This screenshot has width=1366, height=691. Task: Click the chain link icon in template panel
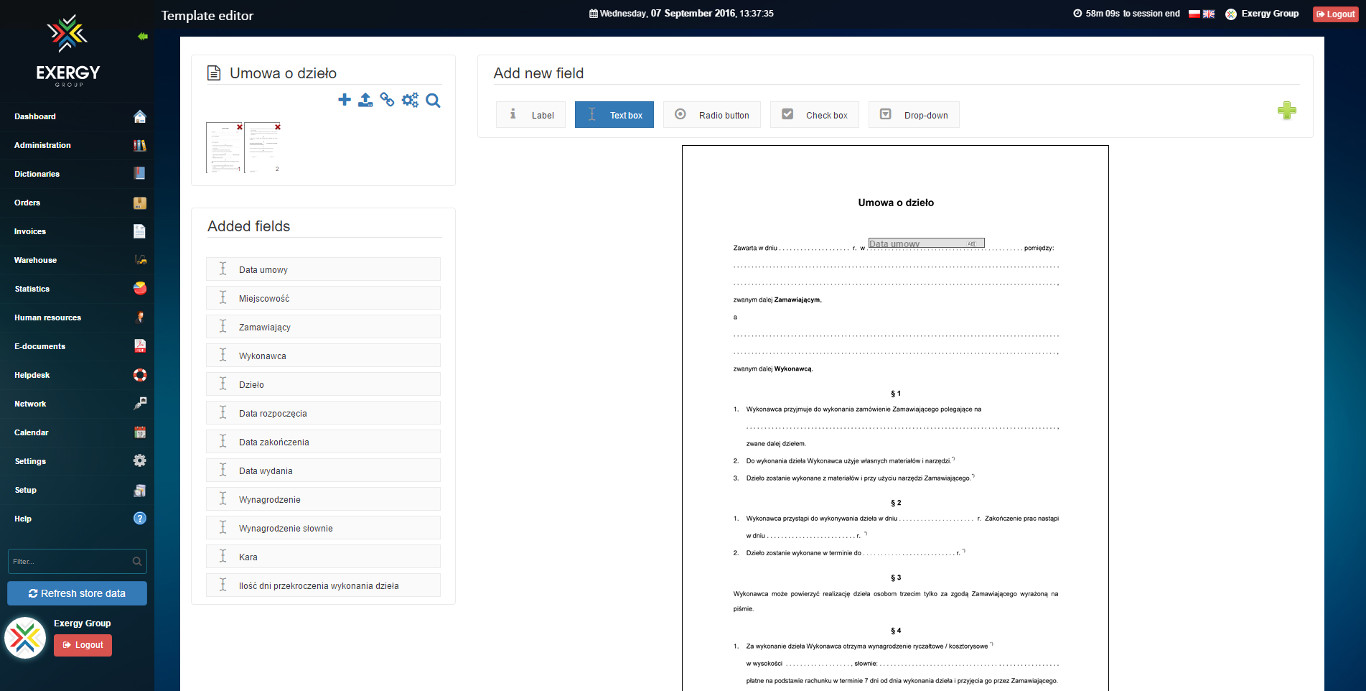click(x=387, y=100)
